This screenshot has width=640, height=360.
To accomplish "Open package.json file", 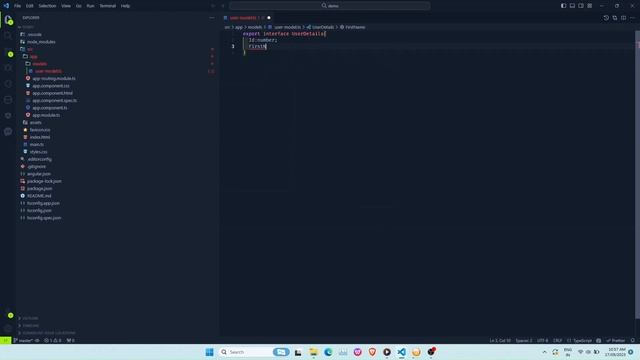I will pos(39,189).
